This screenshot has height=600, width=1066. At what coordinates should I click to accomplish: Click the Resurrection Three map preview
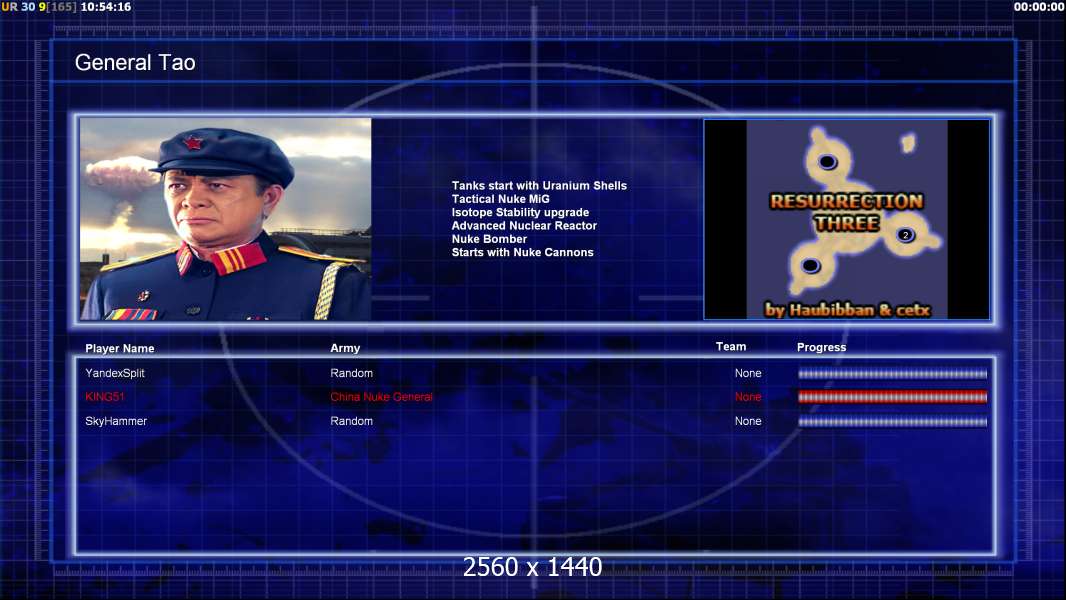pos(846,219)
